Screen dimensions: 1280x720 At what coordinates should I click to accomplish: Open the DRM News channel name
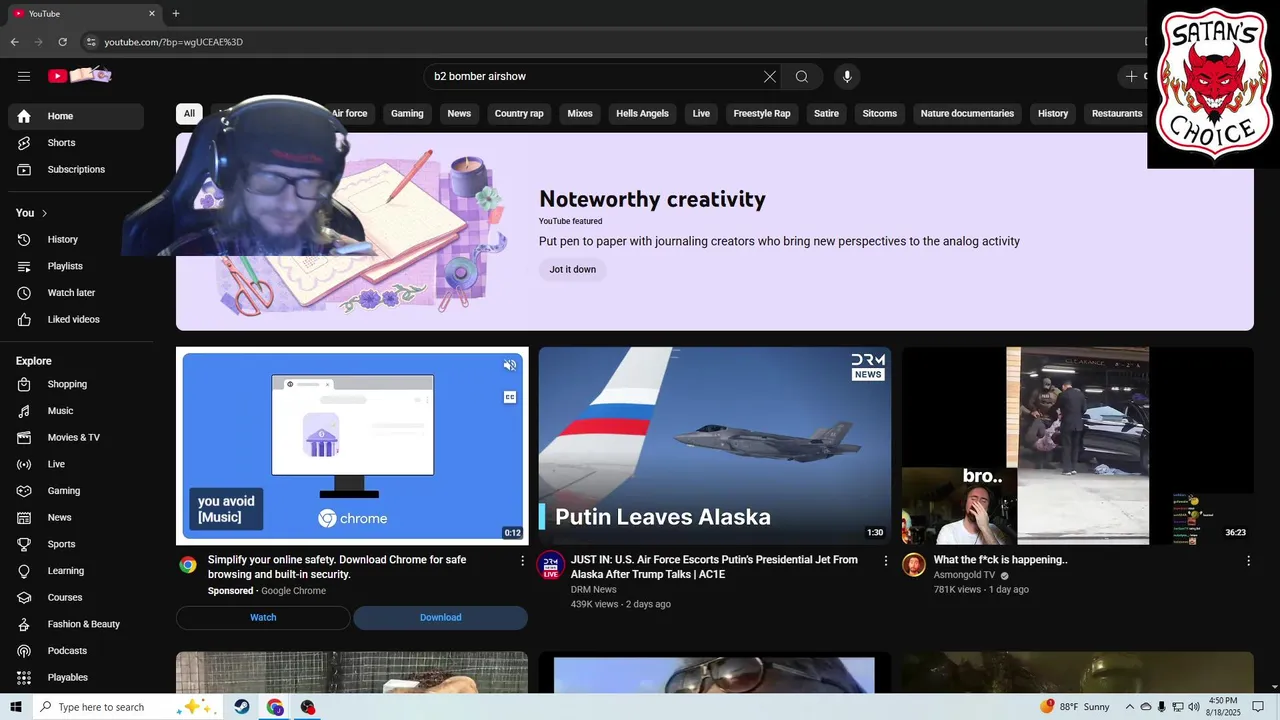593,590
